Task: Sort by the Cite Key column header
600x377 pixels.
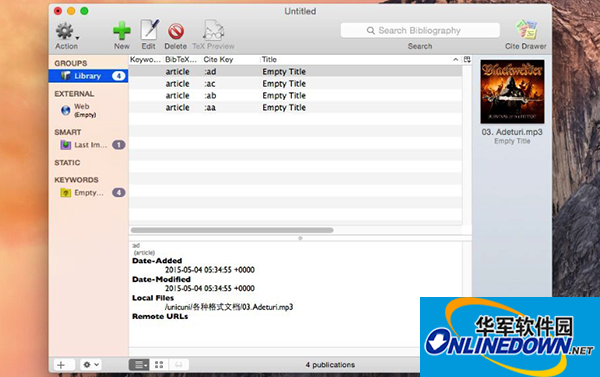Action: tap(231, 60)
